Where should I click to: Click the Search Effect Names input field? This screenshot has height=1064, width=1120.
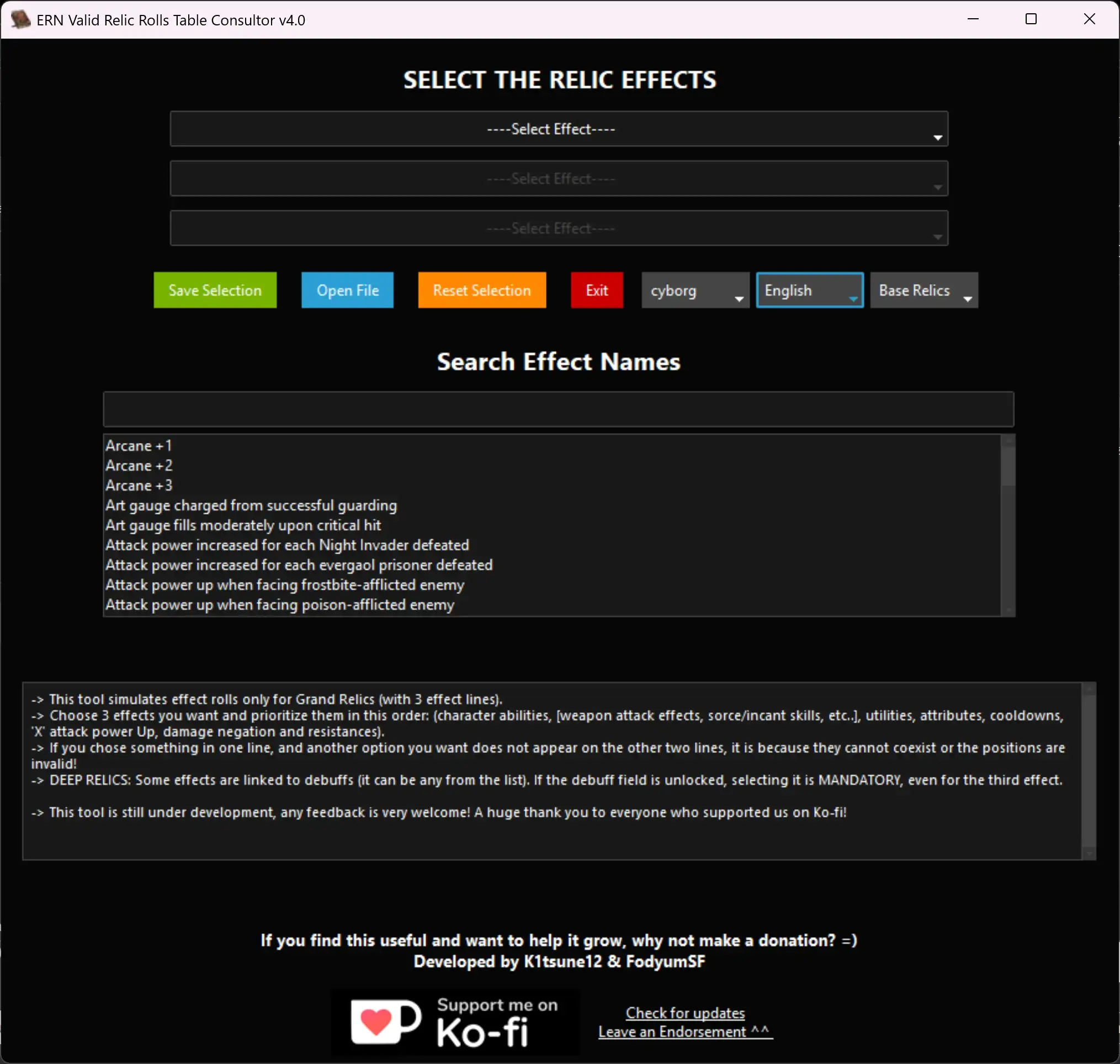tap(558, 408)
